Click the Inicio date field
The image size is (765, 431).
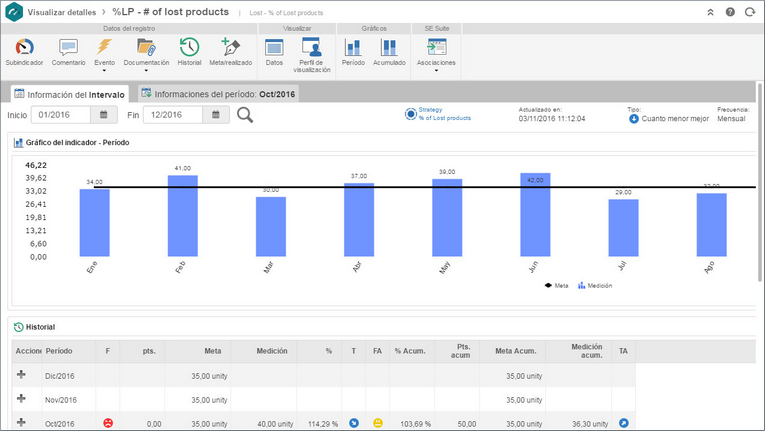point(61,115)
